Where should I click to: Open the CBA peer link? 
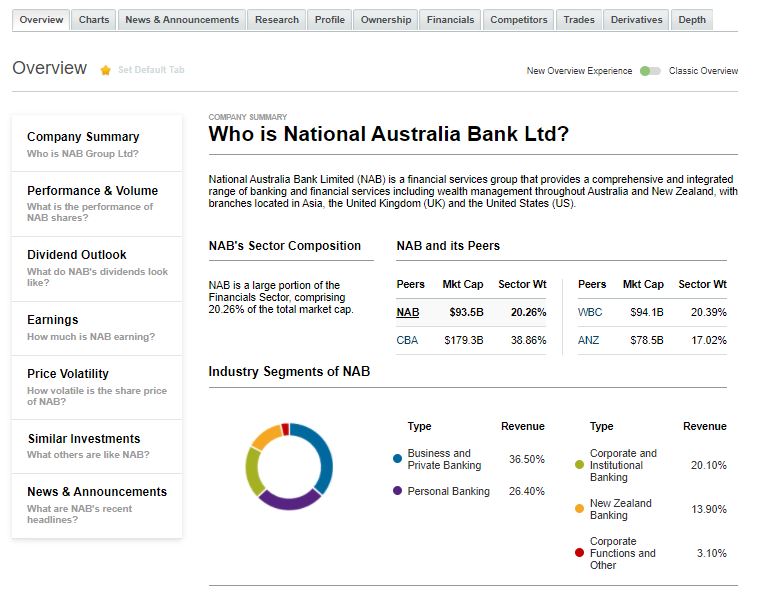tap(407, 340)
